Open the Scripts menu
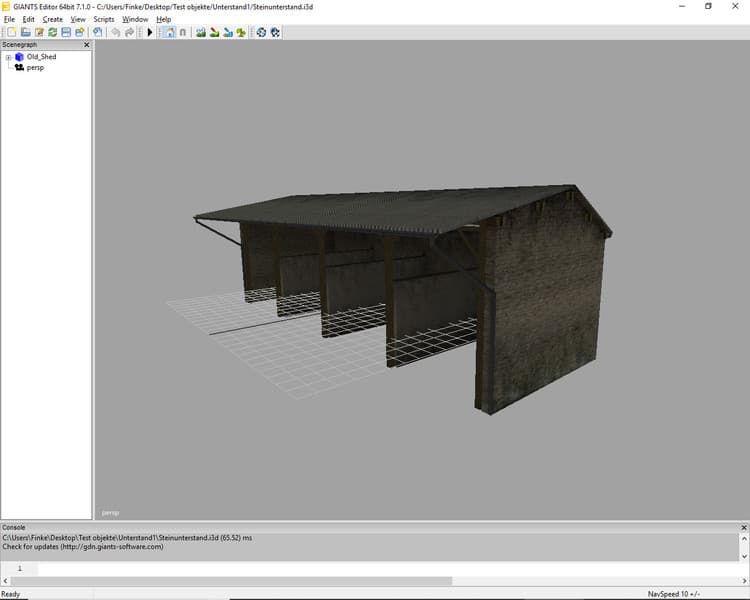Viewport: 750px width, 600px height. point(104,19)
